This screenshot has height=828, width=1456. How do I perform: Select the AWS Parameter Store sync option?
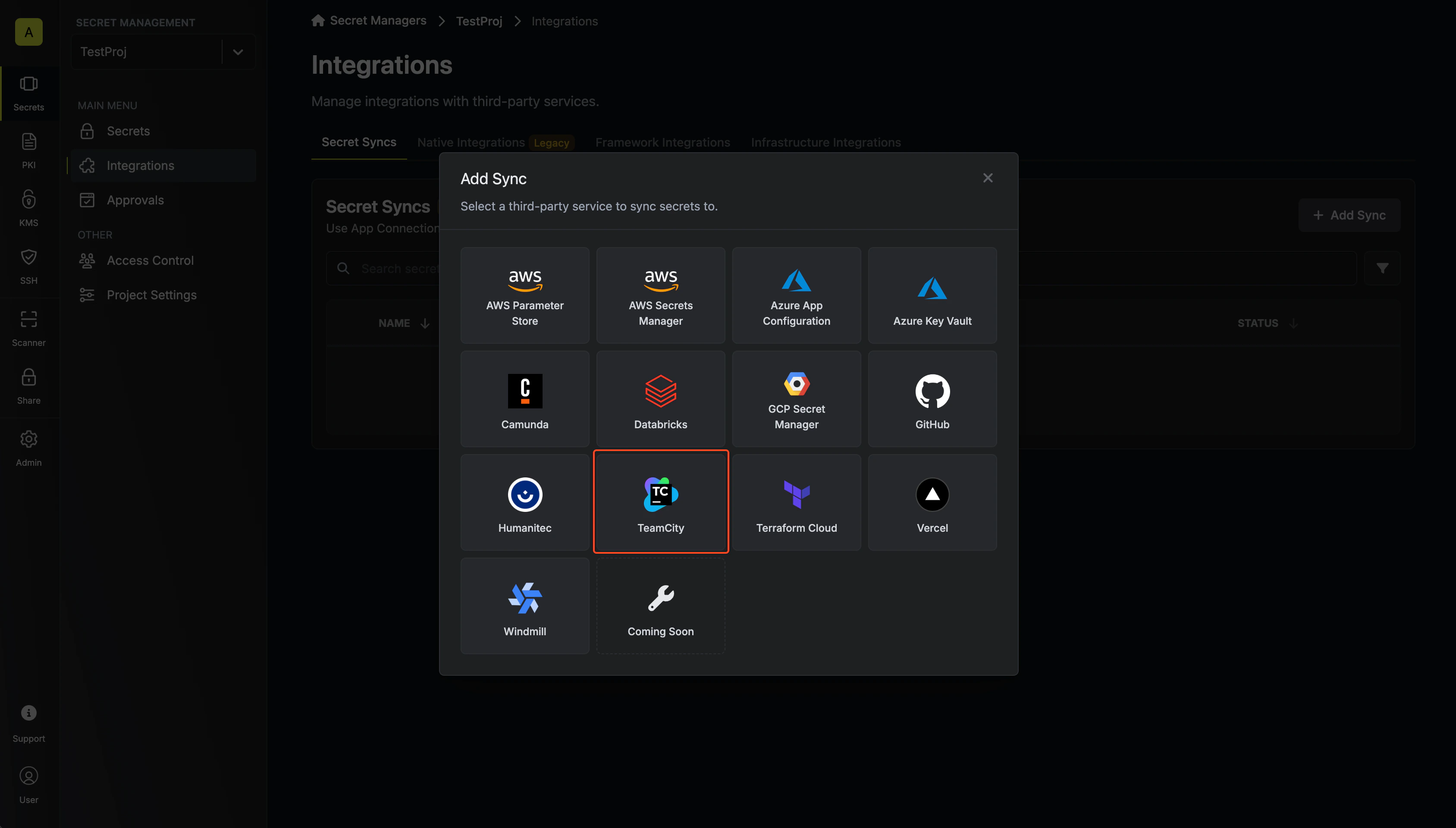tap(525, 295)
